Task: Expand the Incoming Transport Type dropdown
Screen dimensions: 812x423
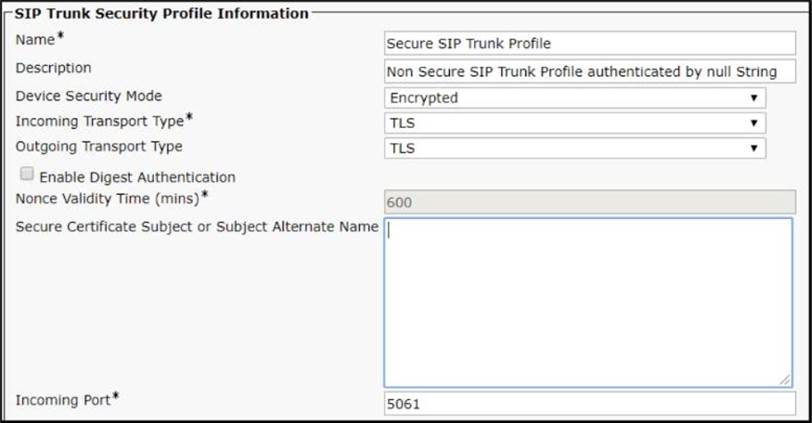Action: (x=575, y=123)
